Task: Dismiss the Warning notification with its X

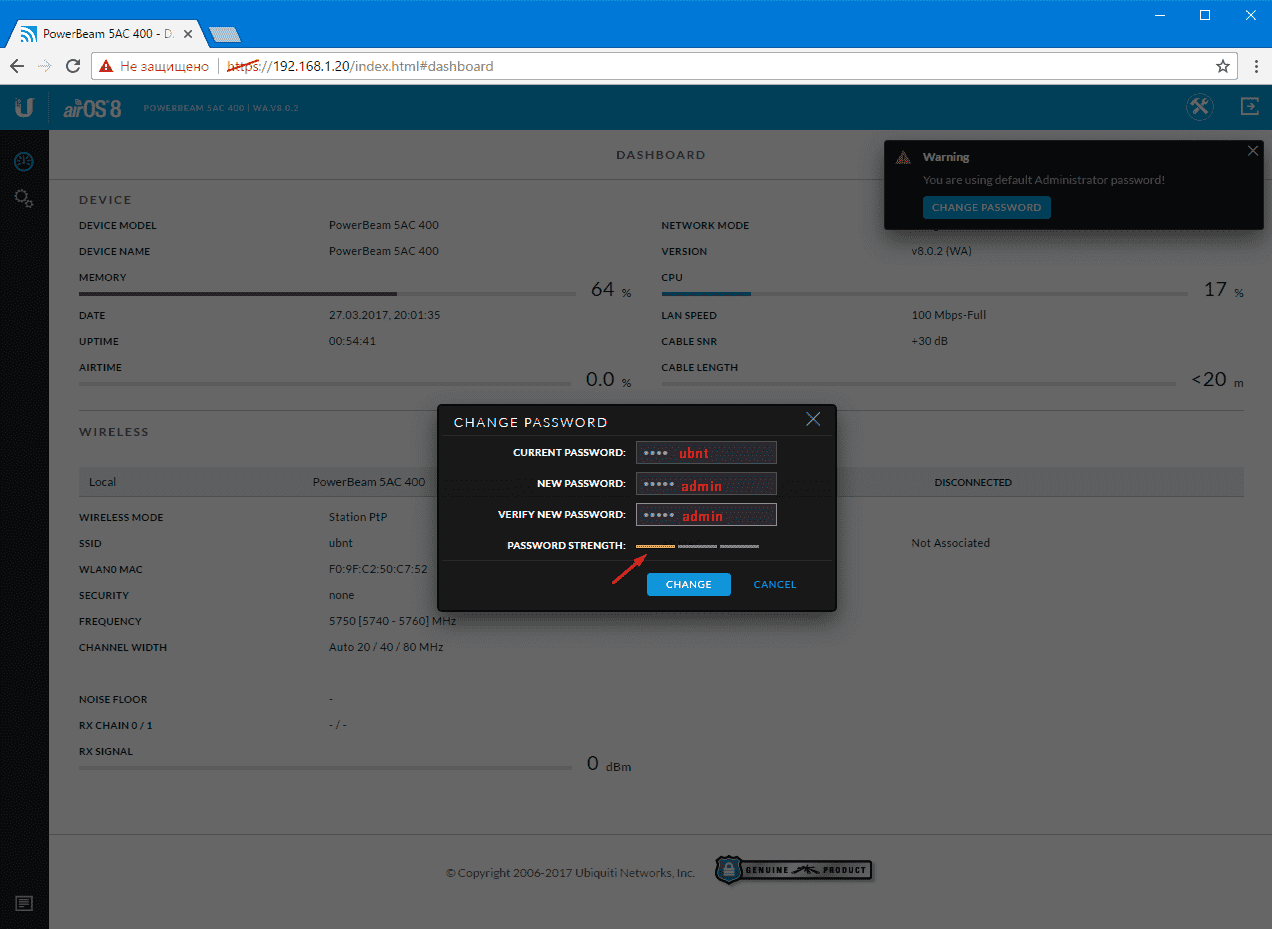Action: [x=1253, y=152]
